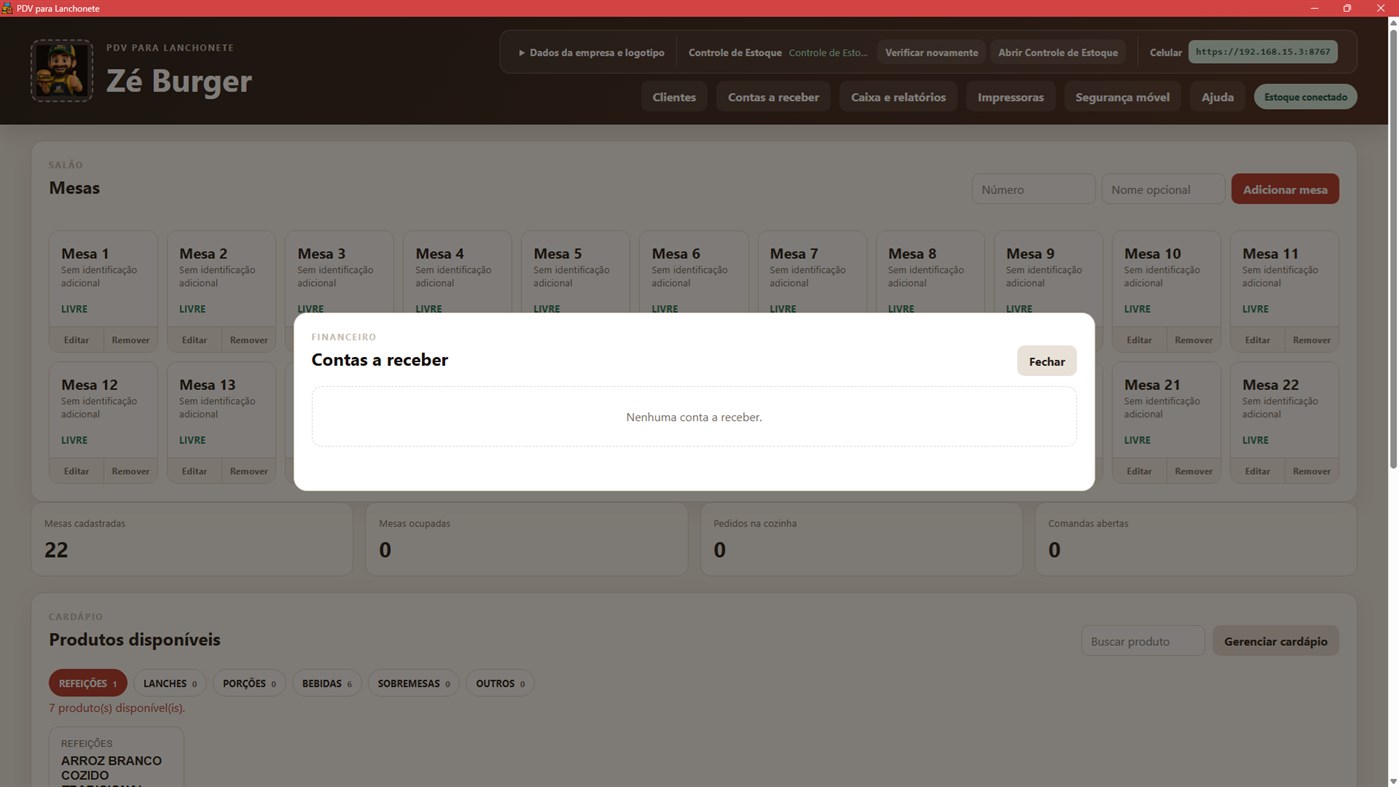The height and width of the screenshot is (787, 1399).
Task: Expand Dados da empresa e logotipo
Action: click(x=591, y=52)
